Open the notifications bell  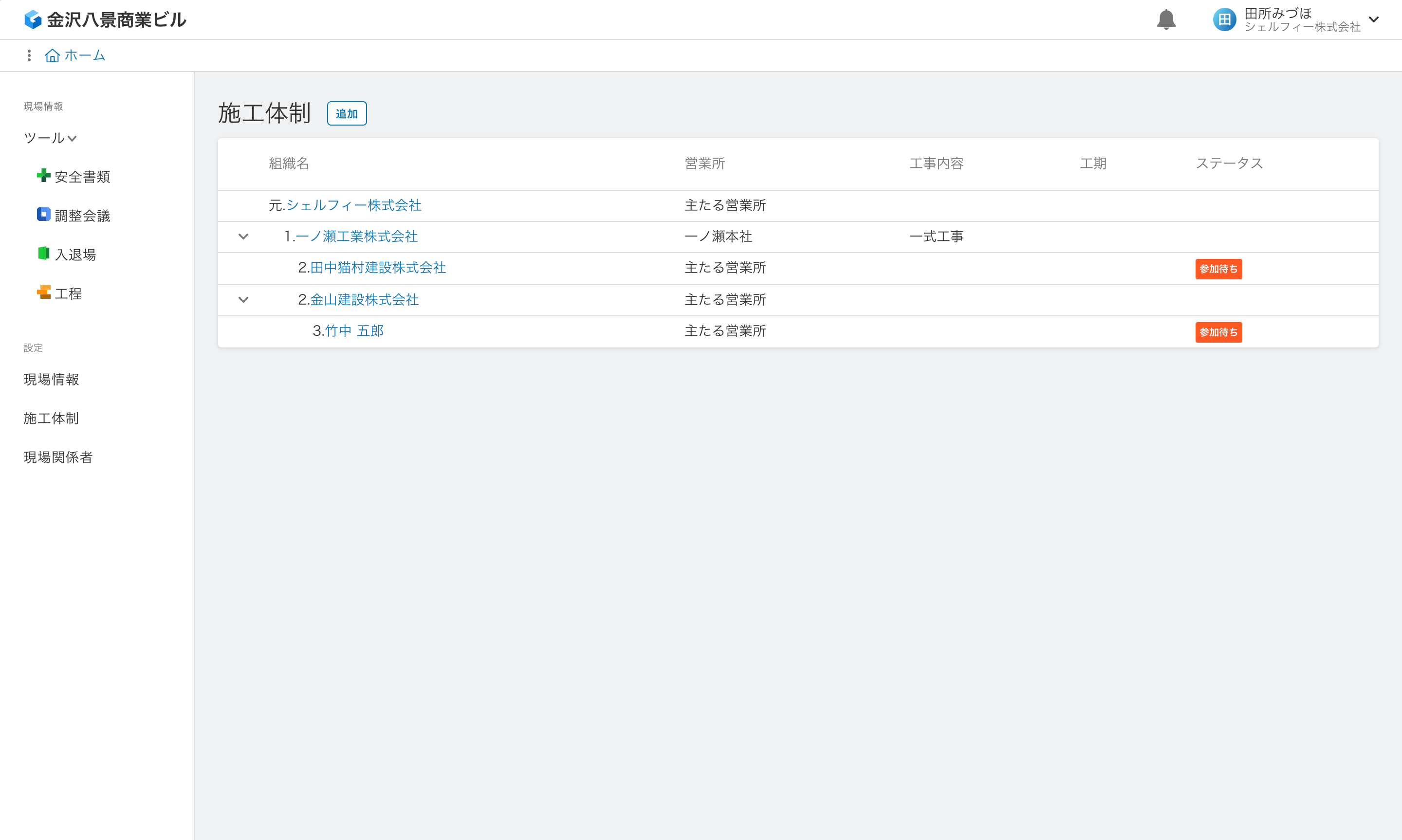pyautogui.click(x=1166, y=19)
